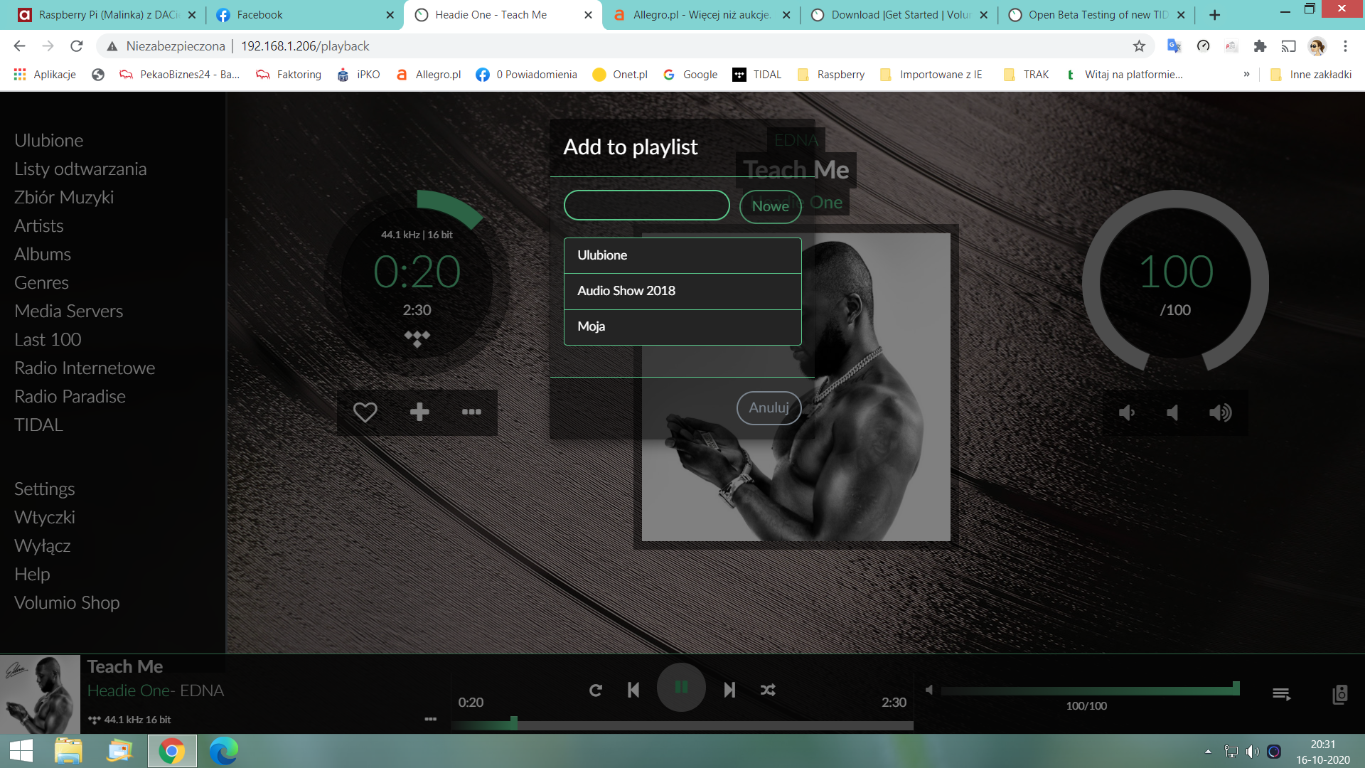Open Help in the sidebar
1365x768 pixels.
pos(32,574)
